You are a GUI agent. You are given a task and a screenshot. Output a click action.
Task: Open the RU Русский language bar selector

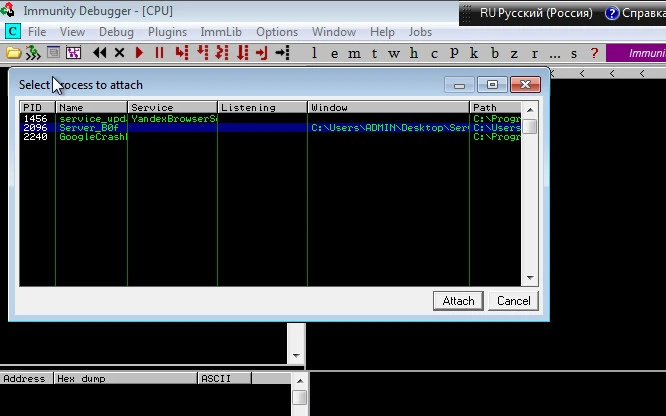(536, 13)
